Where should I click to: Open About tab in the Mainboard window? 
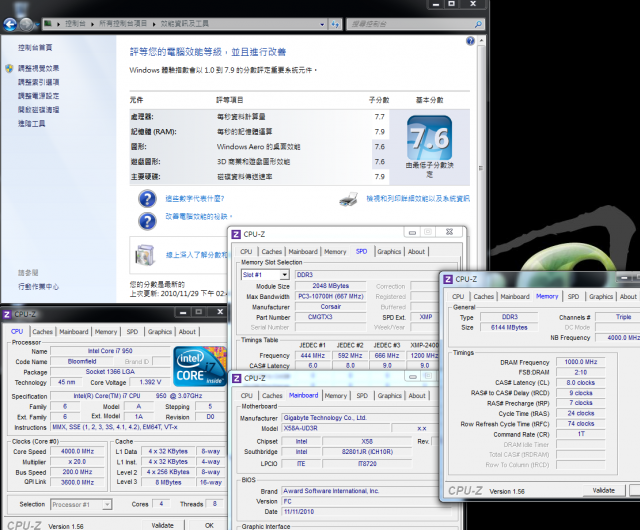tap(417, 396)
